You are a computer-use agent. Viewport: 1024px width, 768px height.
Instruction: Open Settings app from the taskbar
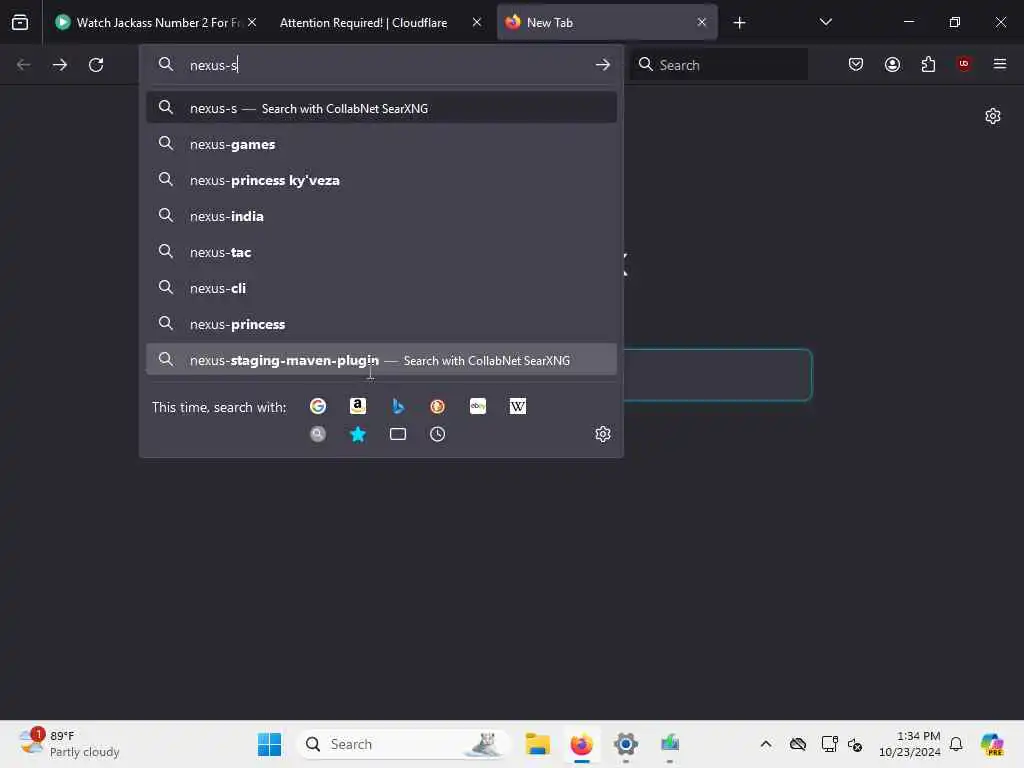point(626,744)
